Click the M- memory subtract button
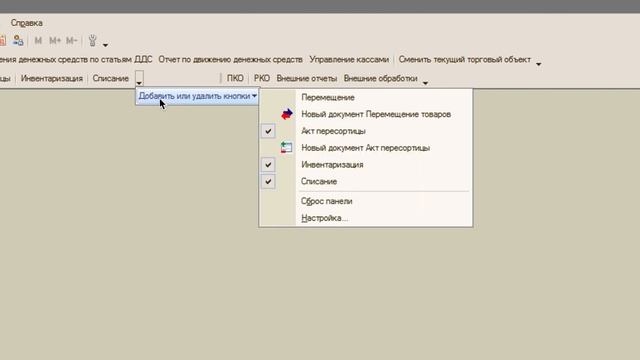640x360 pixels. [71, 40]
